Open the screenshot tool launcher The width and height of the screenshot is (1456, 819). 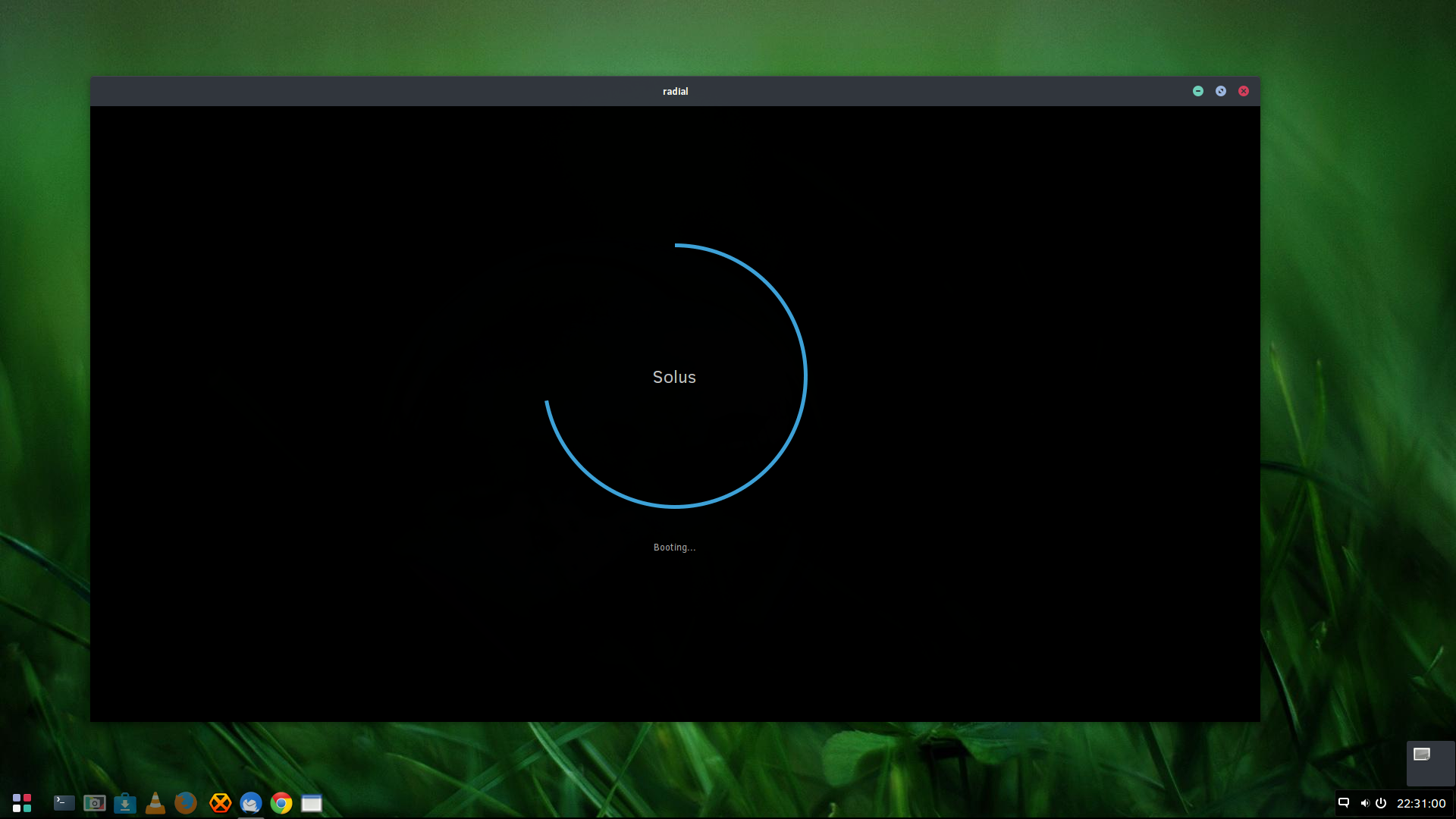pyautogui.click(x=95, y=803)
